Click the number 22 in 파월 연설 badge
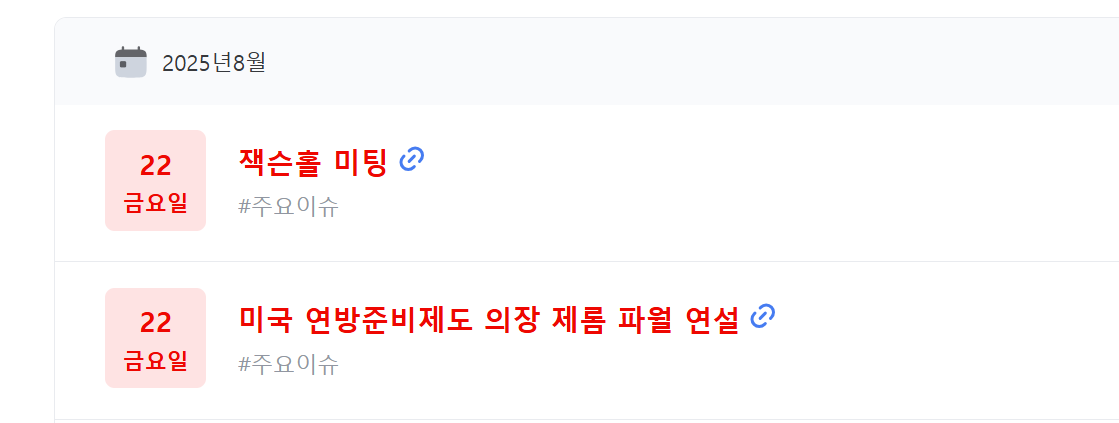 (156, 323)
